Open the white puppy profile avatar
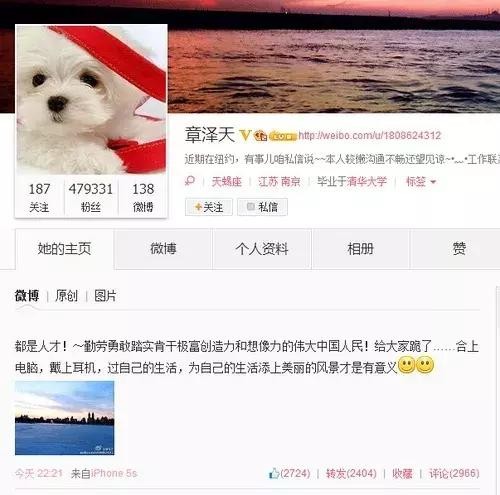This screenshot has width=500, height=495. click(x=91, y=99)
